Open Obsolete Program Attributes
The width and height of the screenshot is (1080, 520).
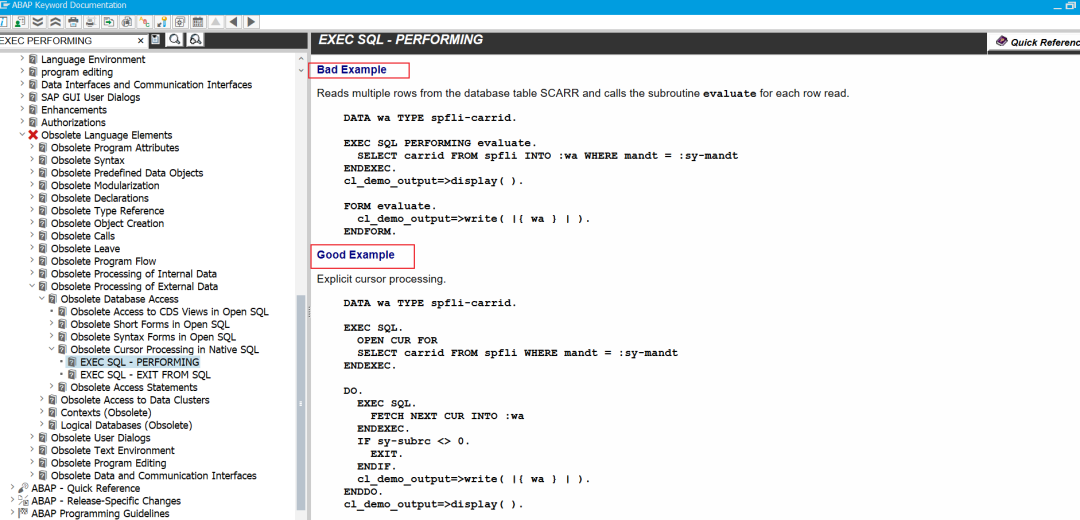click(x=115, y=147)
